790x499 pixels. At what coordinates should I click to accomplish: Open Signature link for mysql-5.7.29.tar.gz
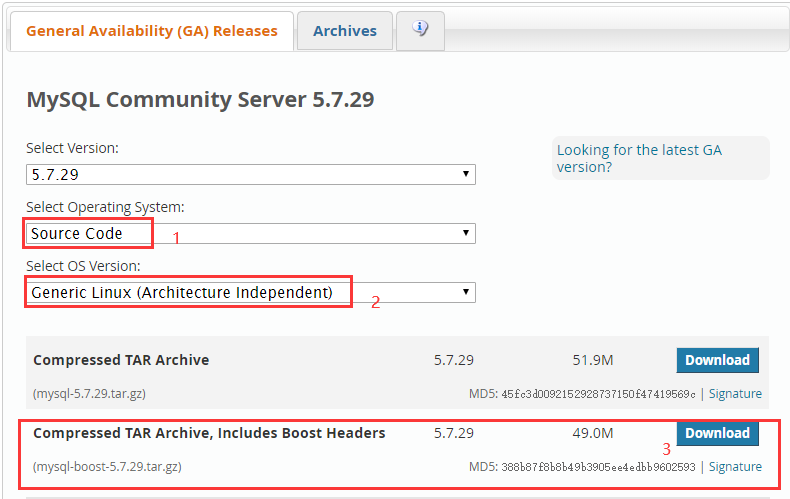click(735, 394)
